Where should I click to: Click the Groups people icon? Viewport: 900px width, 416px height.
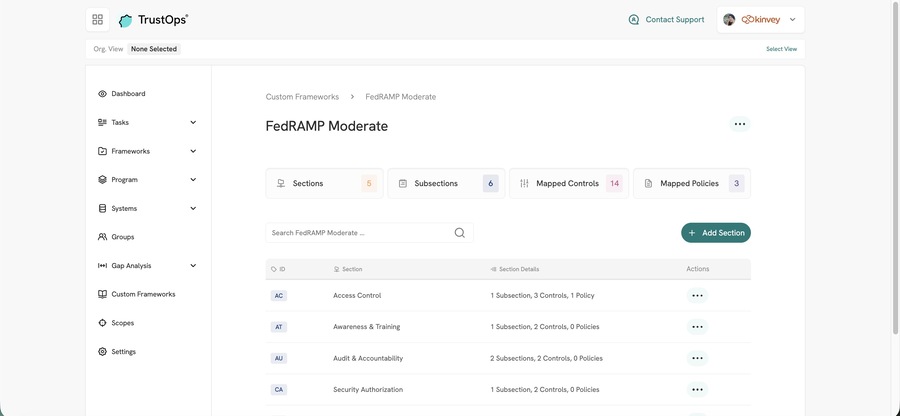(102, 236)
